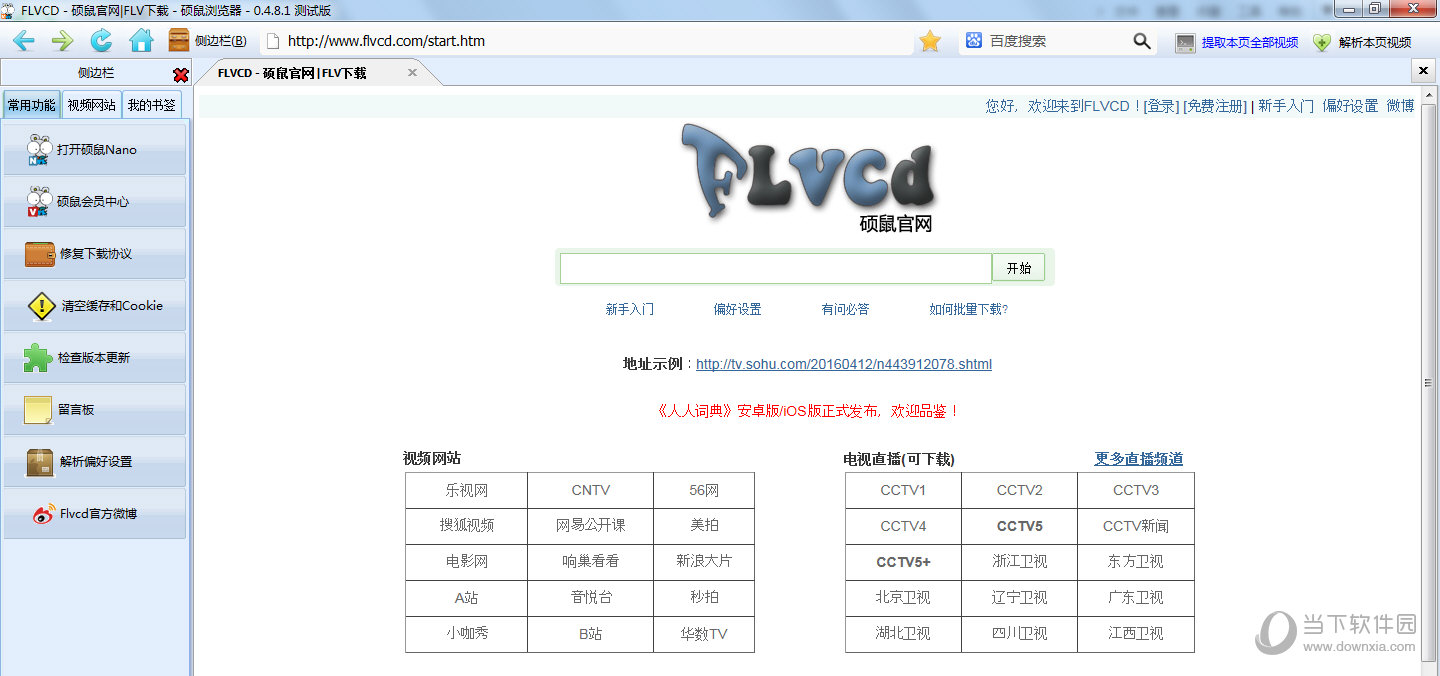Open the Baidu search engine selector icon
1440x676 pixels.
[x=973, y=41]
